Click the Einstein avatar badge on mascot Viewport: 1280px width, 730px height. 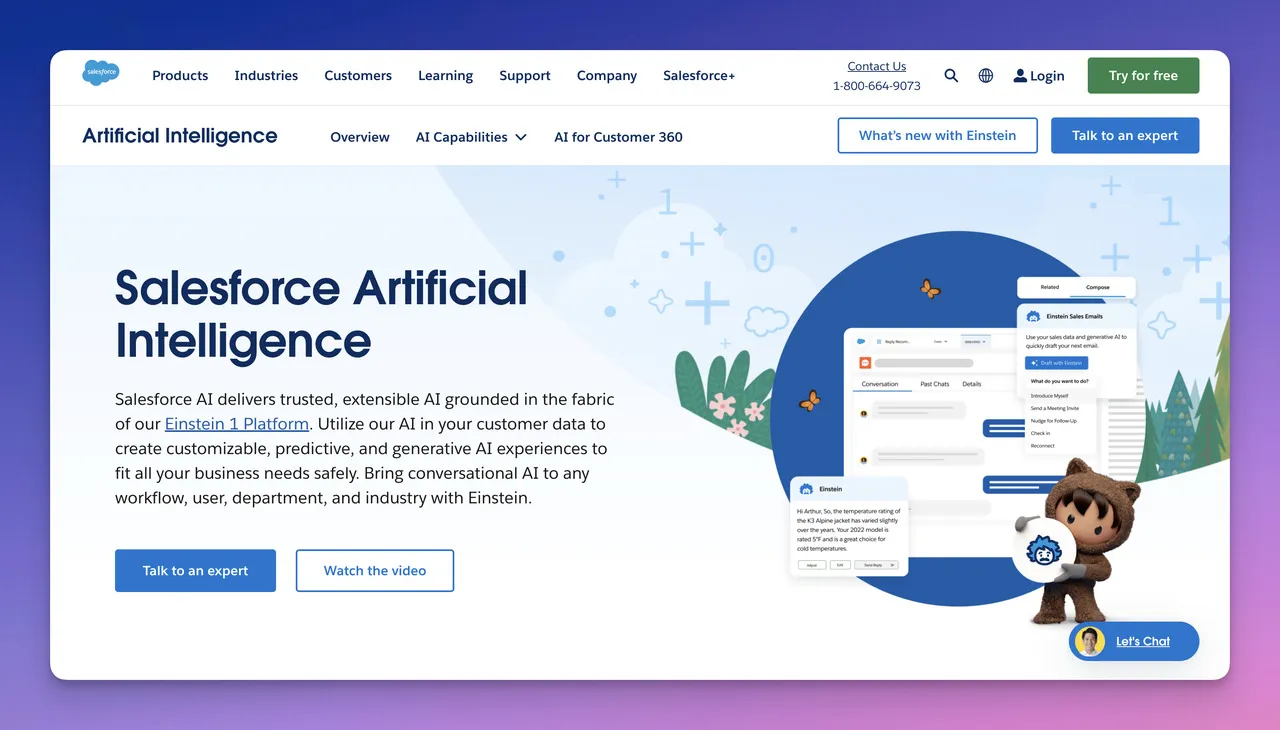tap(1043, 549)
